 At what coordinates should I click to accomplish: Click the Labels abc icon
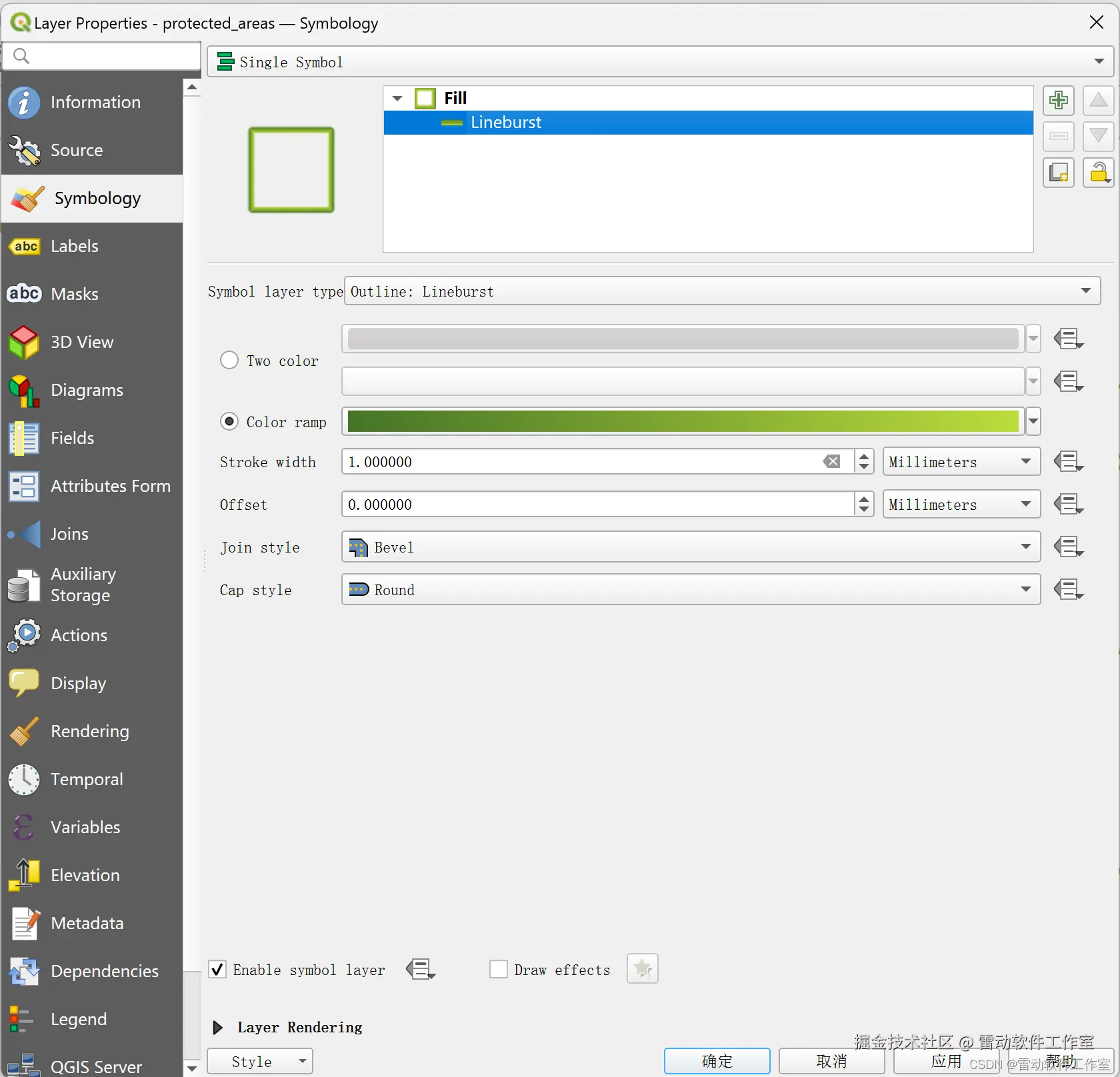tap(24, 246)
